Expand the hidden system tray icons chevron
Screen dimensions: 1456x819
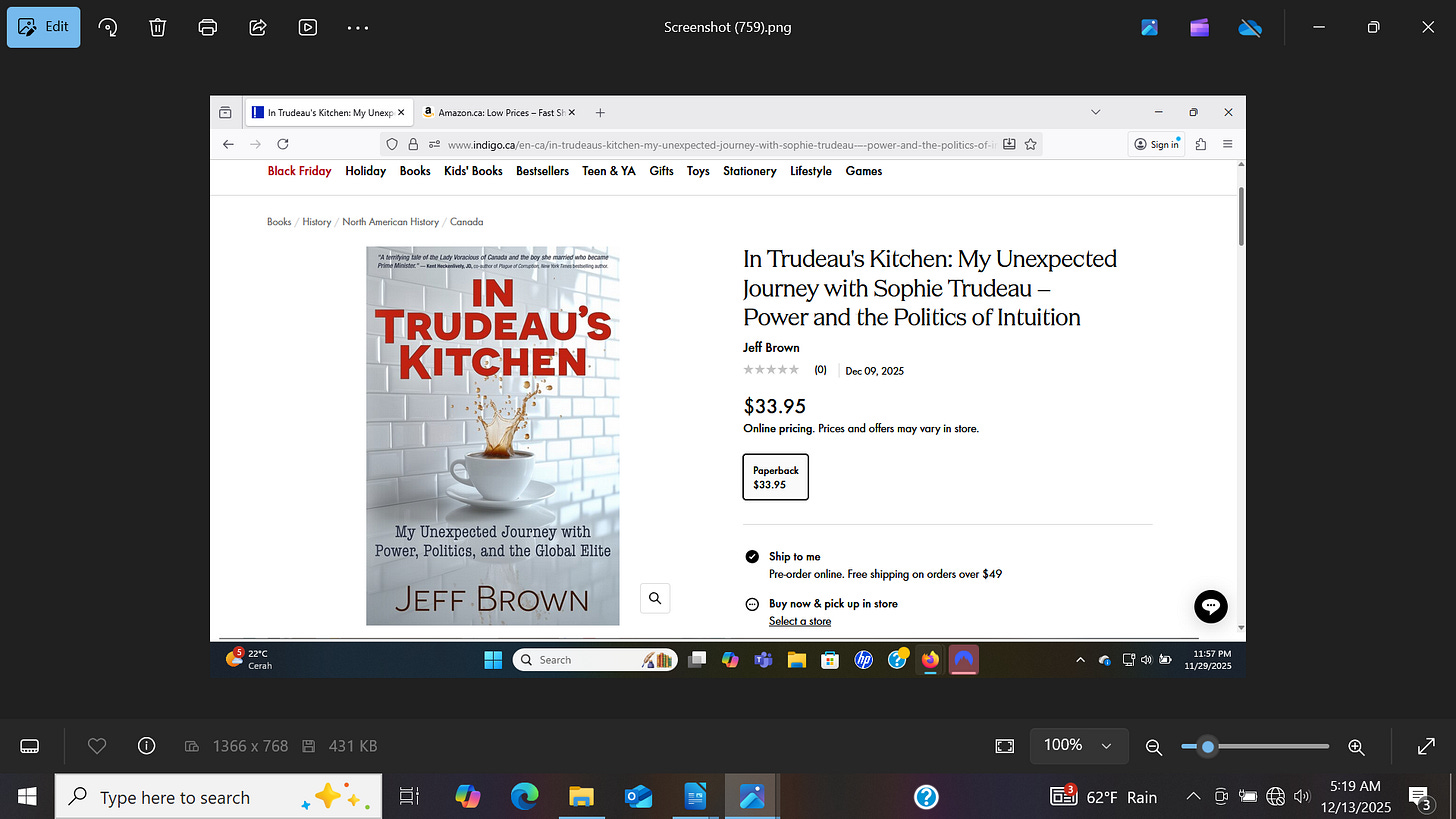tap(1192, 797)
